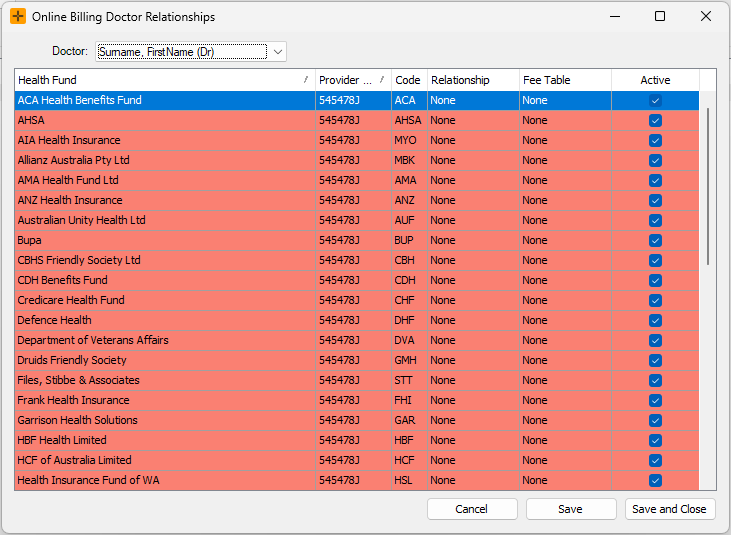Screen dimensions: 731x535
Task: Toggle Active for HCF of Australia Limited
Action: (655, 461)
